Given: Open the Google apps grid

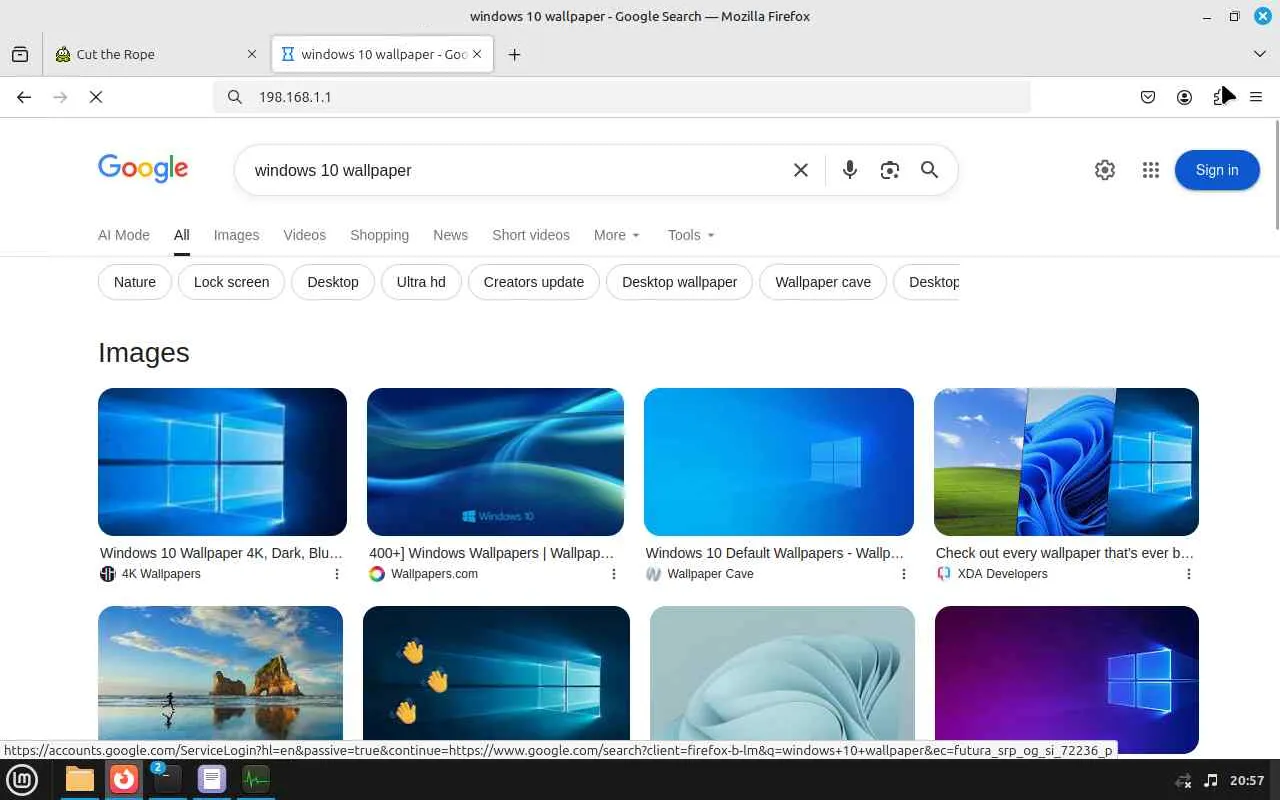Looking at the screenshot, I should tap(1151, 170).
